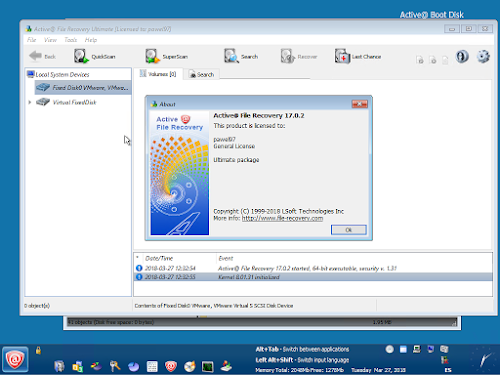Image resolution: width=500 pixels, height=375 pixels.
Task: Click info icon of the 12:32:54 log row
Action: point(139,268)
